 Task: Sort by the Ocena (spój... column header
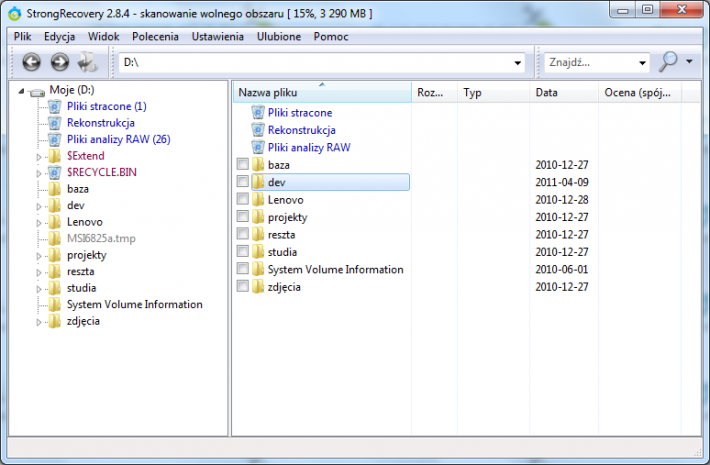click(x=640, y=92)
